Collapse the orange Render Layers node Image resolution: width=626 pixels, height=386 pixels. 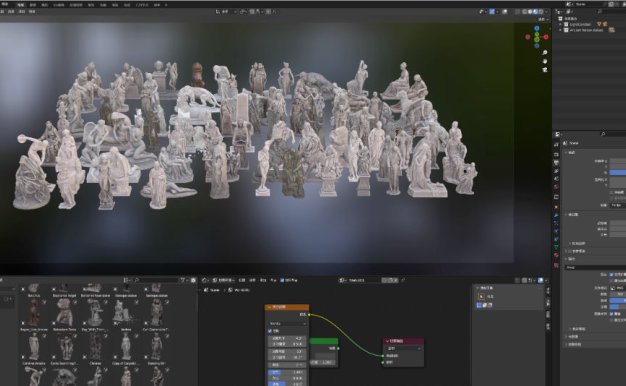coord(269,307)
